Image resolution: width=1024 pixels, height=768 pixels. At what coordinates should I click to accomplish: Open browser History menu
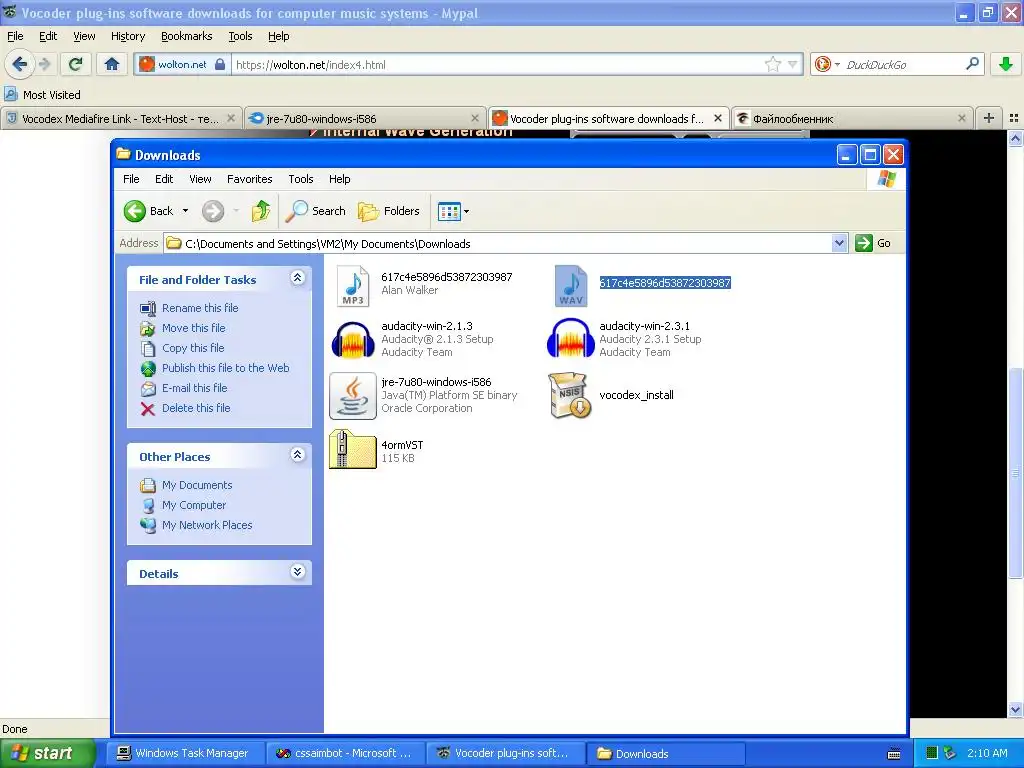pyautogui.click(x=128, y=37)
